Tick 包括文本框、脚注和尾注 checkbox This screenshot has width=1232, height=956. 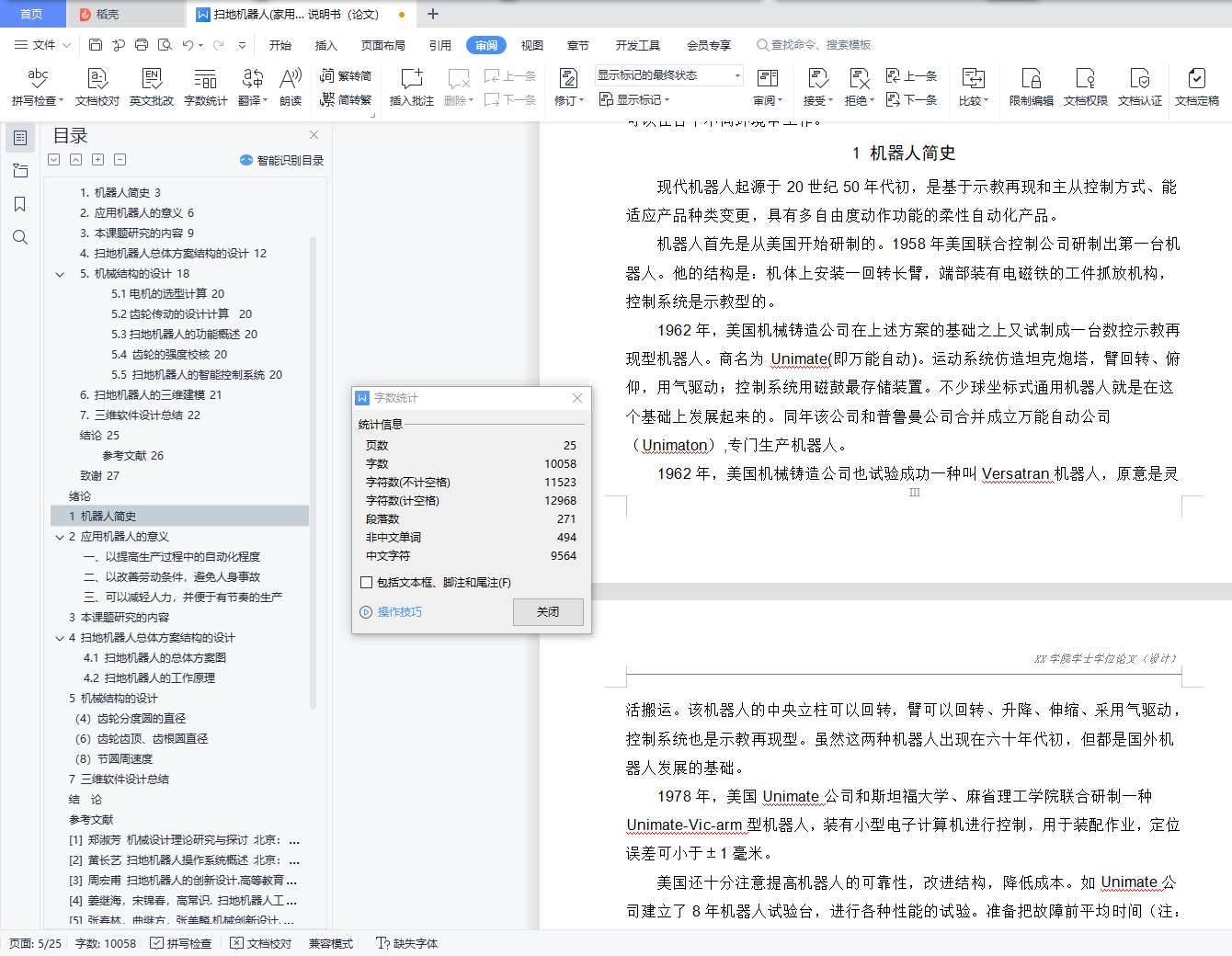[x=367, y=583]
